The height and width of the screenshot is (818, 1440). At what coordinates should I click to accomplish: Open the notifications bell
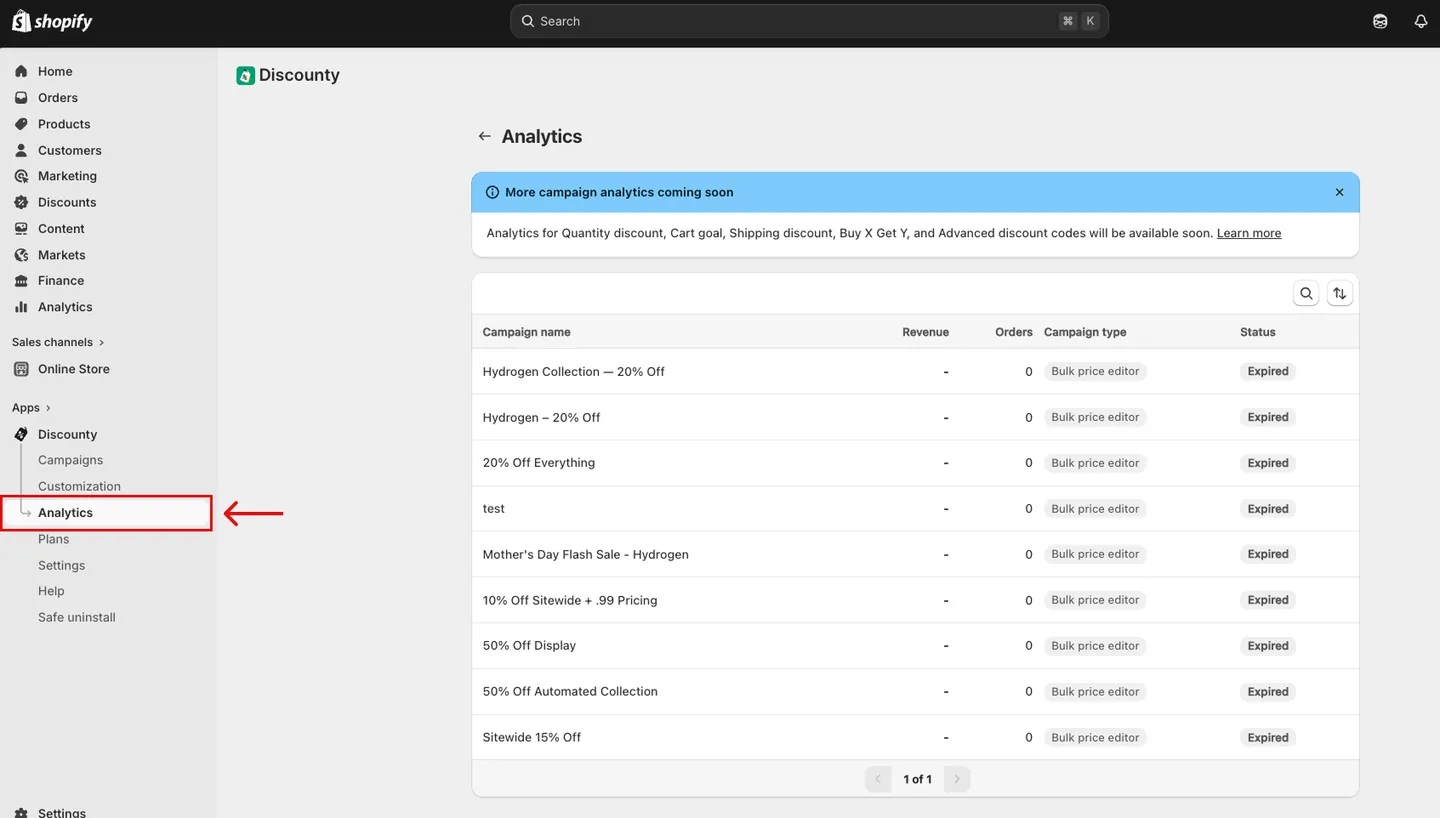(x=1420, y=21)
